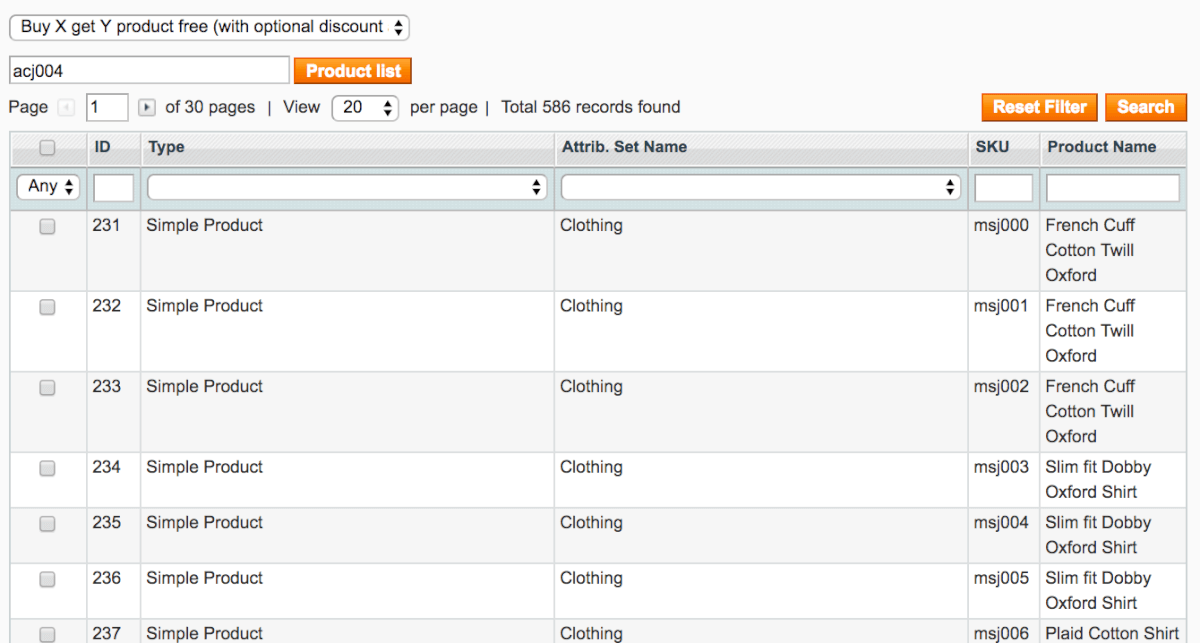Open the per page View dropdown
The image size is (1200, 643).
(365, 107)
